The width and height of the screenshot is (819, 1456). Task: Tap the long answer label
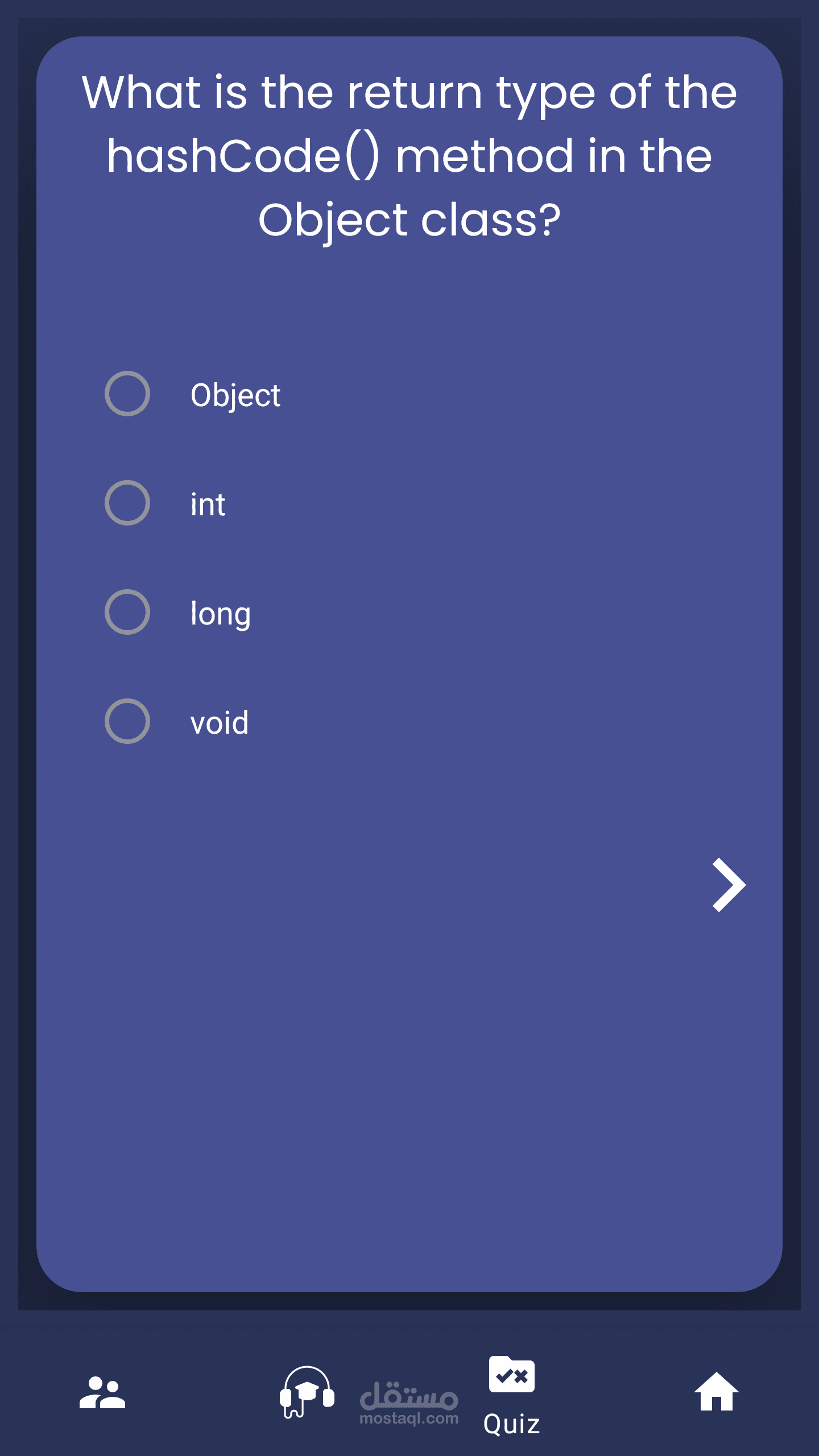click(x=221, y=614)
